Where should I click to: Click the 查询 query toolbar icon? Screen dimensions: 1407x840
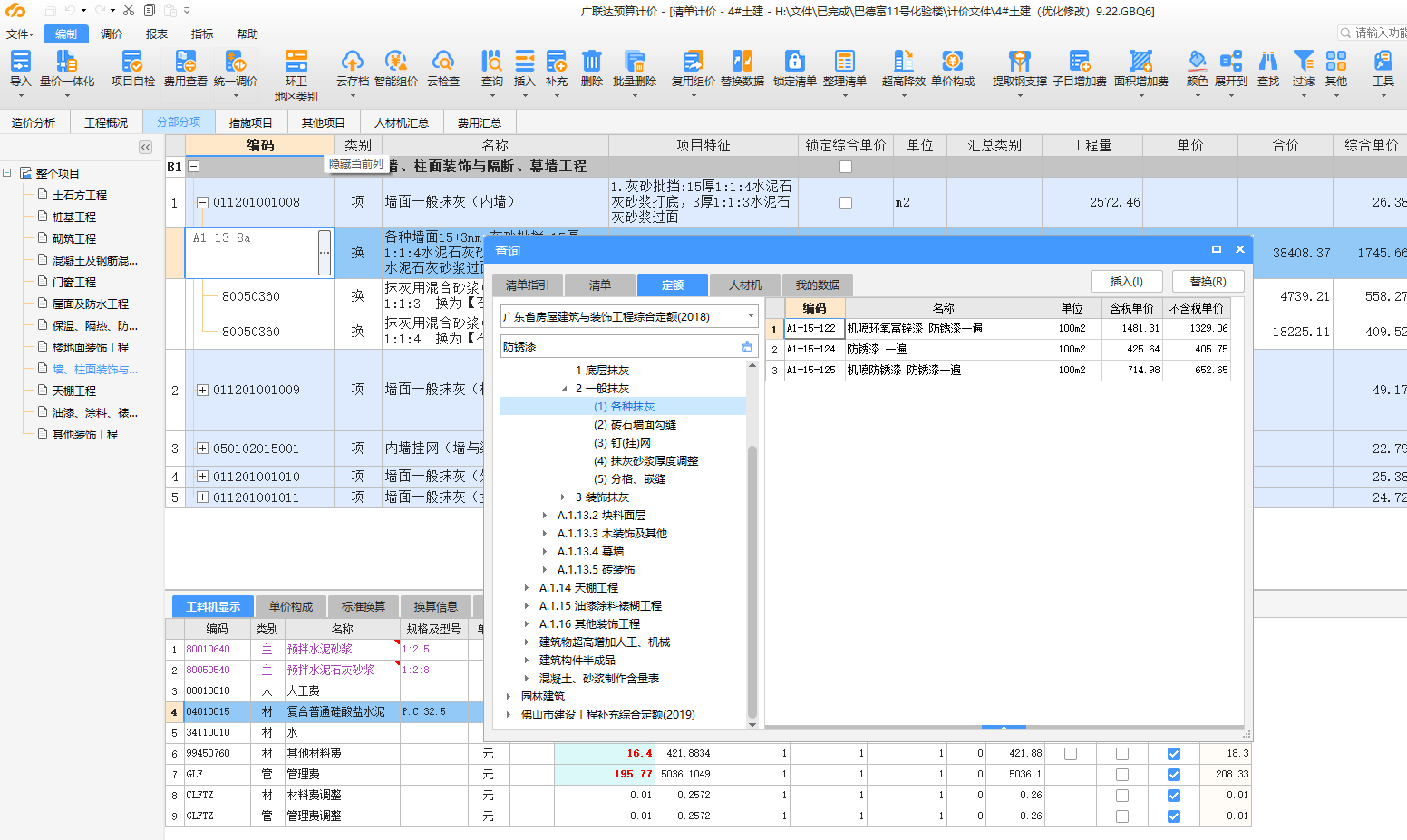point(491,62)
